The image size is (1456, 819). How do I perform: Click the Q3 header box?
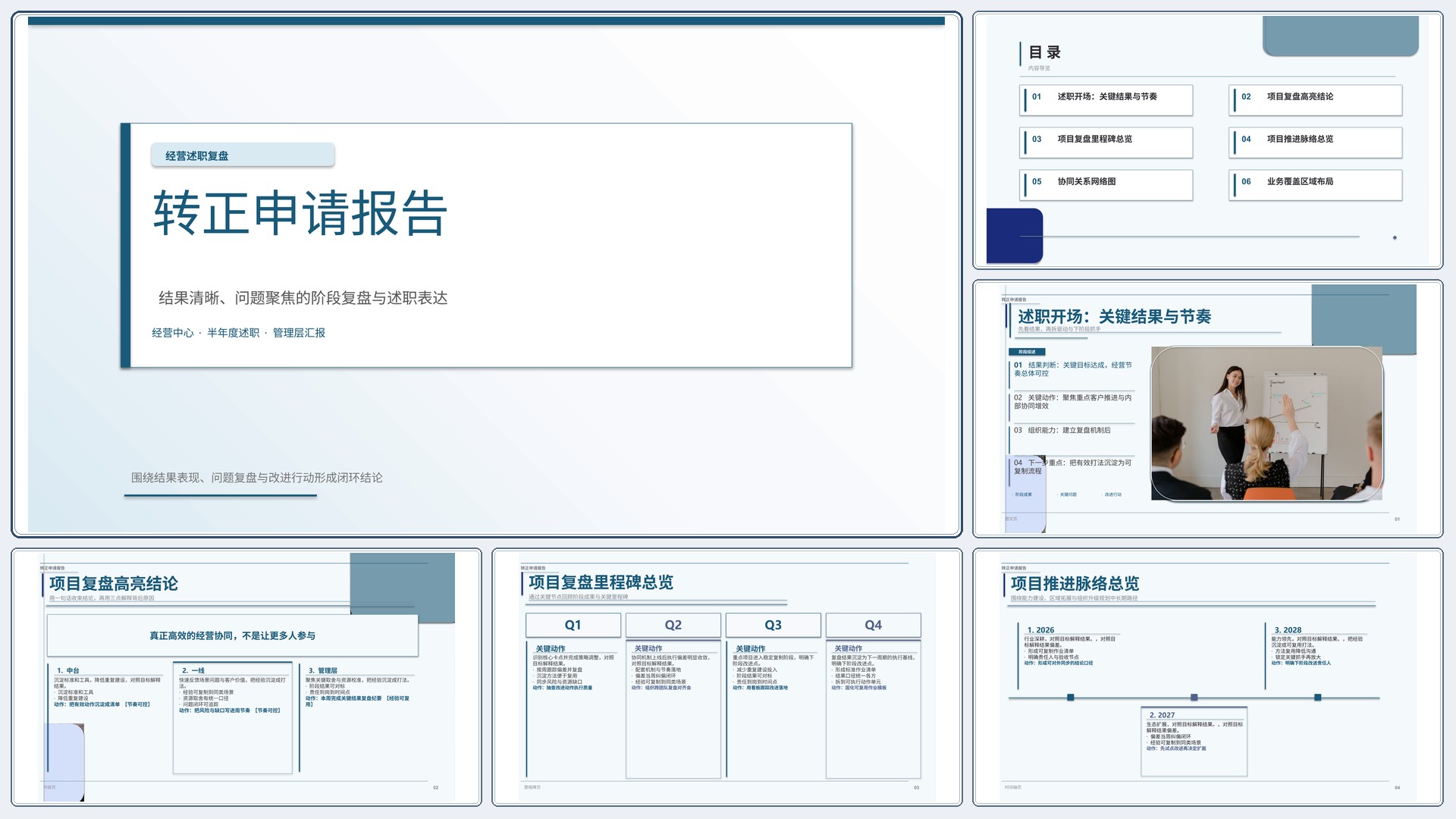click(x=773, y=625)
